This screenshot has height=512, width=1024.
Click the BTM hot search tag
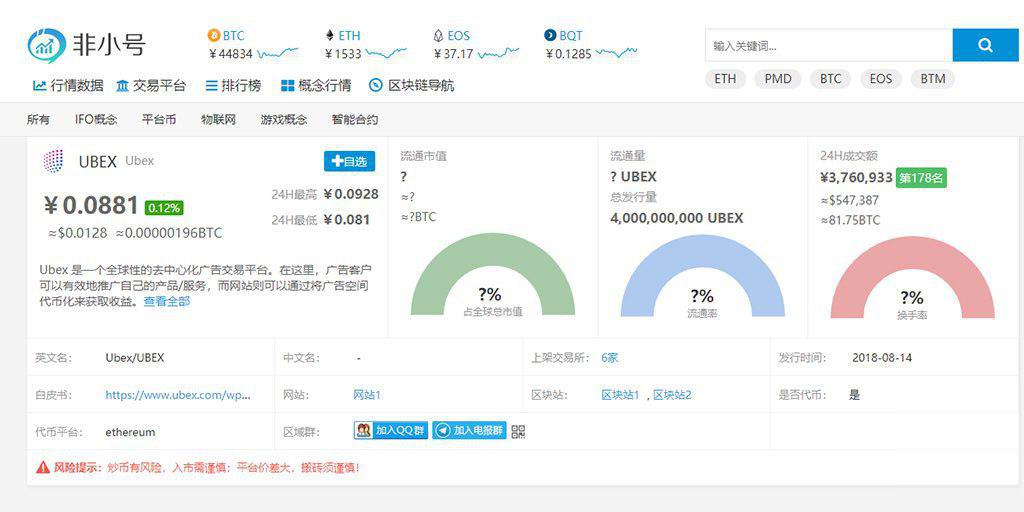[933, 79]
